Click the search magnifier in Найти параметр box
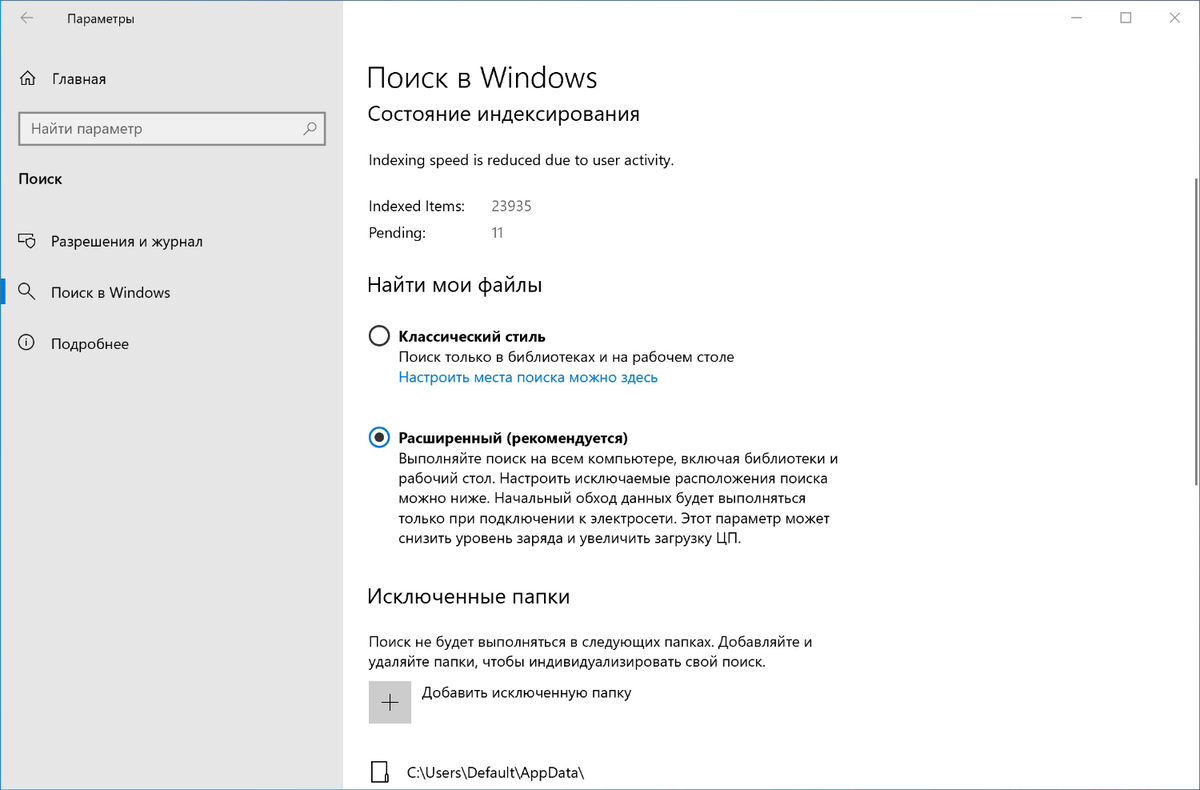The height and width of the screenshot is (790, 1200). click(x=310, y=129)
